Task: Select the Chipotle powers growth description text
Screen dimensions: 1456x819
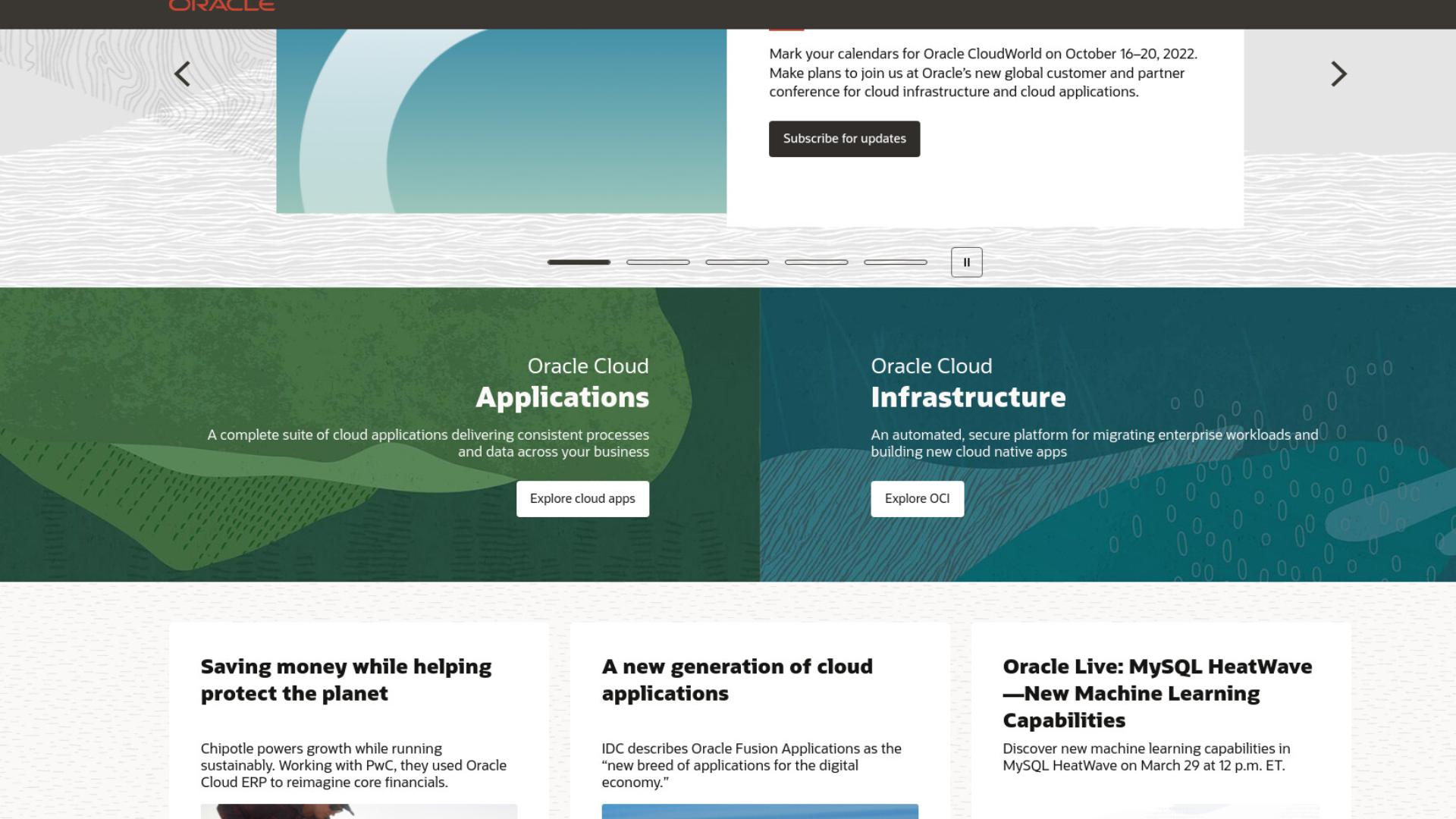Action: pos(353,765)
